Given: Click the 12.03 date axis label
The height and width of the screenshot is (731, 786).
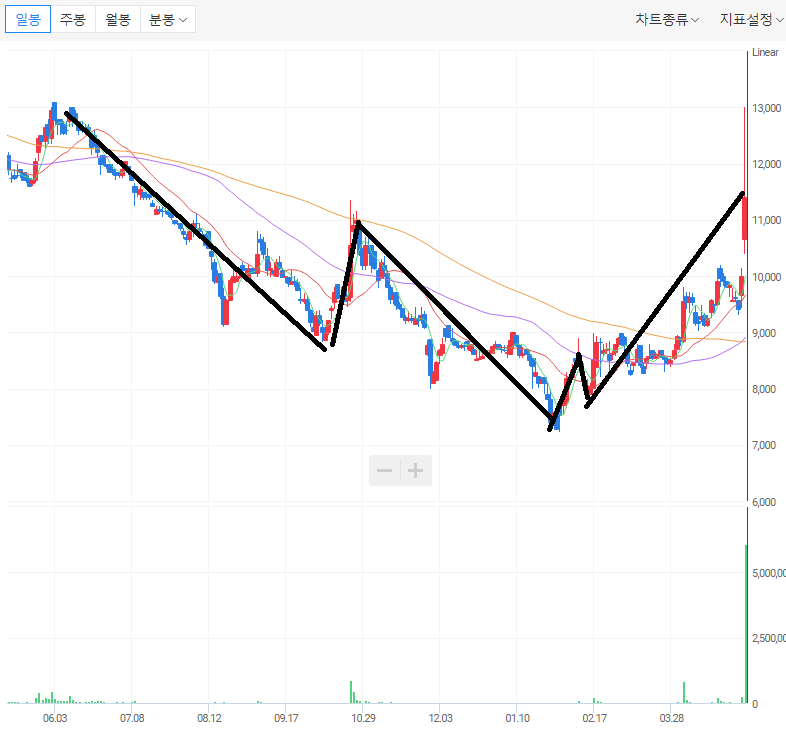Looking at the screenshot, I should point(440,718).
